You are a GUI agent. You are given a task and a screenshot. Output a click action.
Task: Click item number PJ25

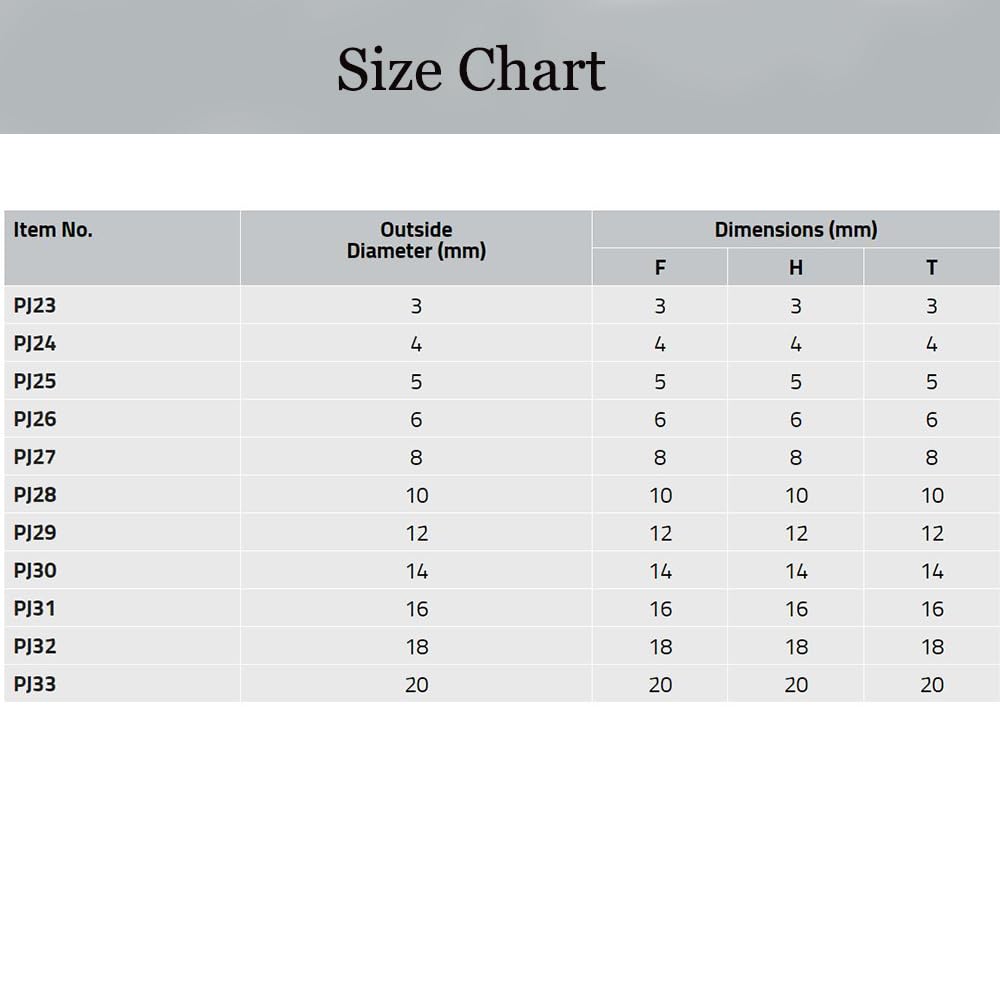click(x=35, y=381)
